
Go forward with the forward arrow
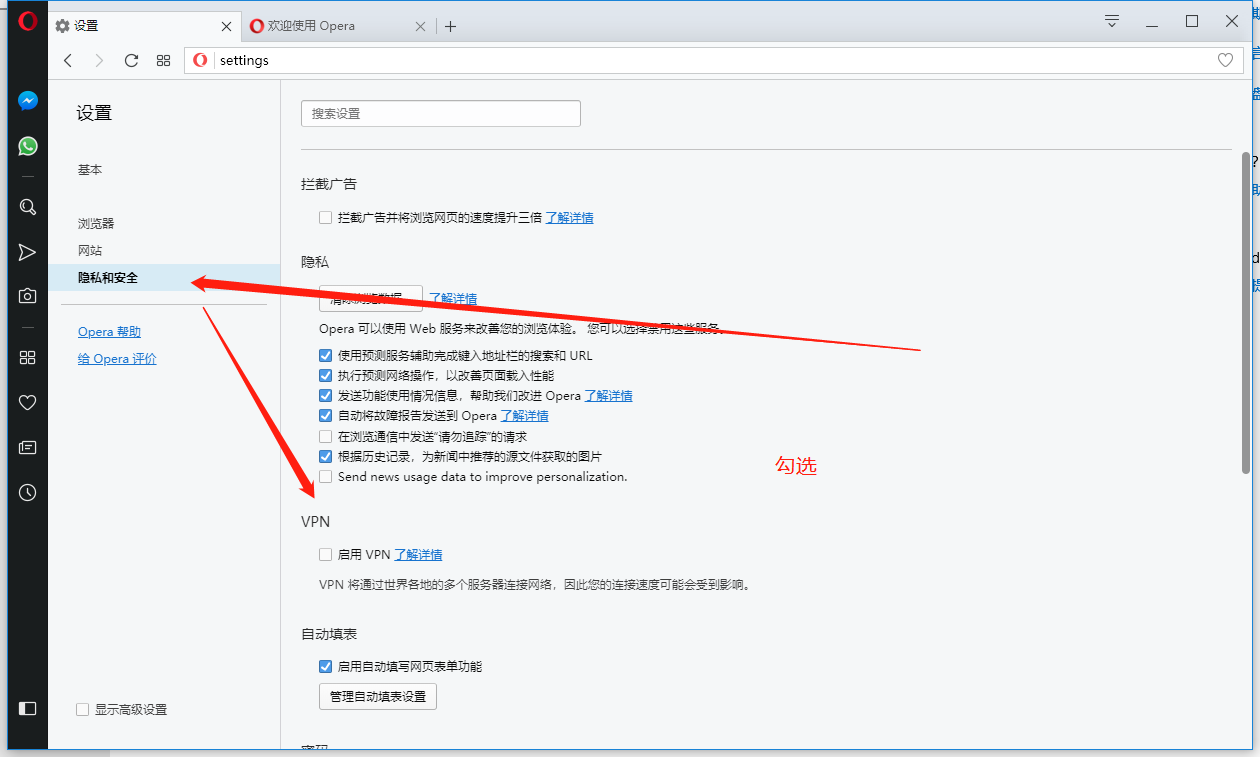(x=99, y=60)
